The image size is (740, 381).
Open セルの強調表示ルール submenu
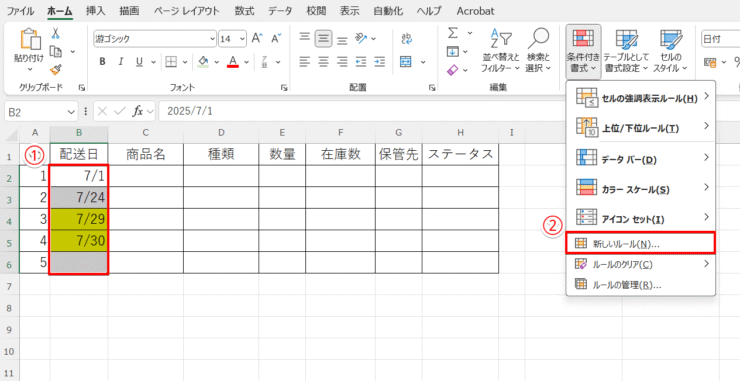click(640, 98)
